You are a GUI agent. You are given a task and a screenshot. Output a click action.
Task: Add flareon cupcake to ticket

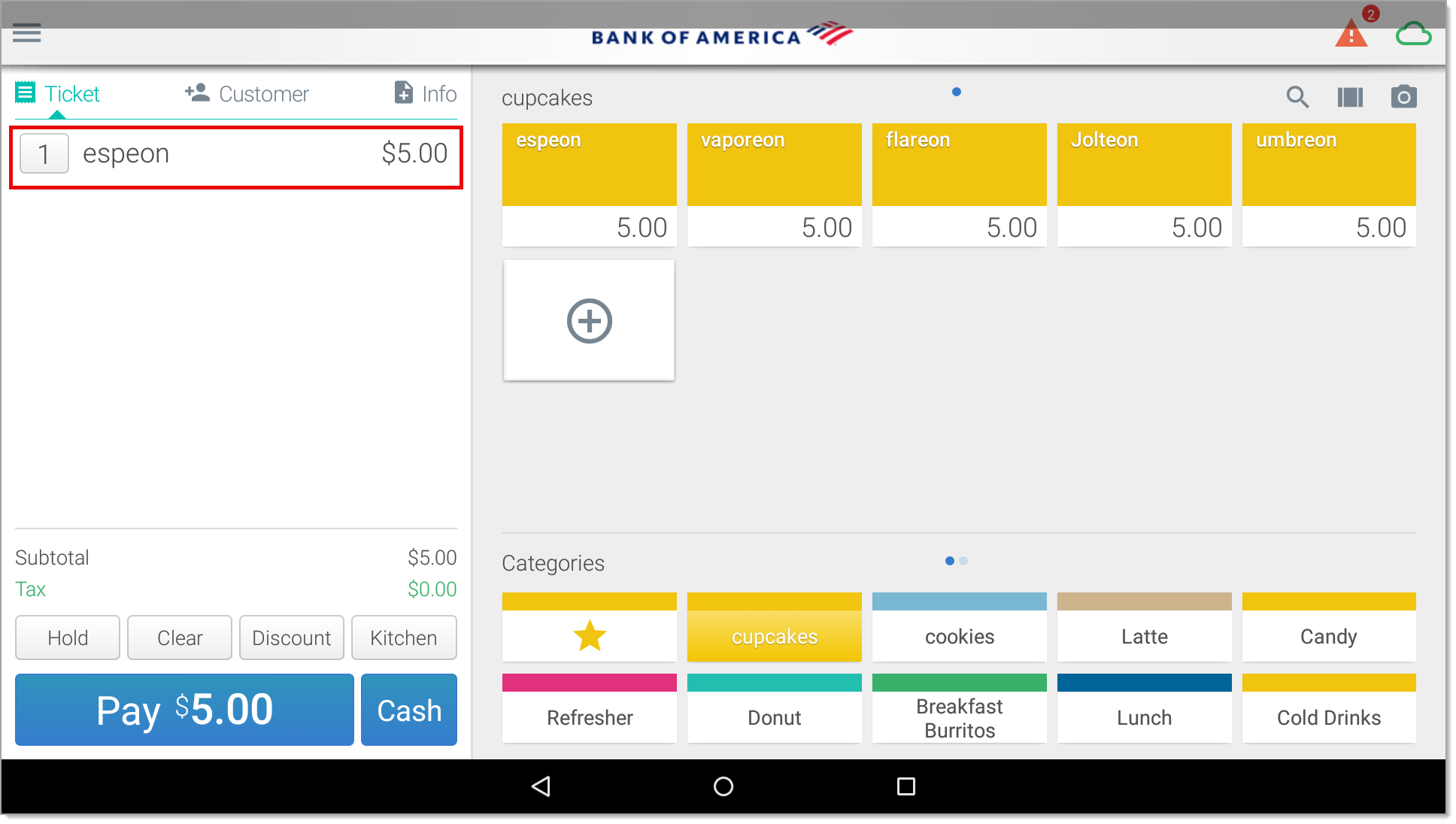pyautogui.click(x=960, y=185)
